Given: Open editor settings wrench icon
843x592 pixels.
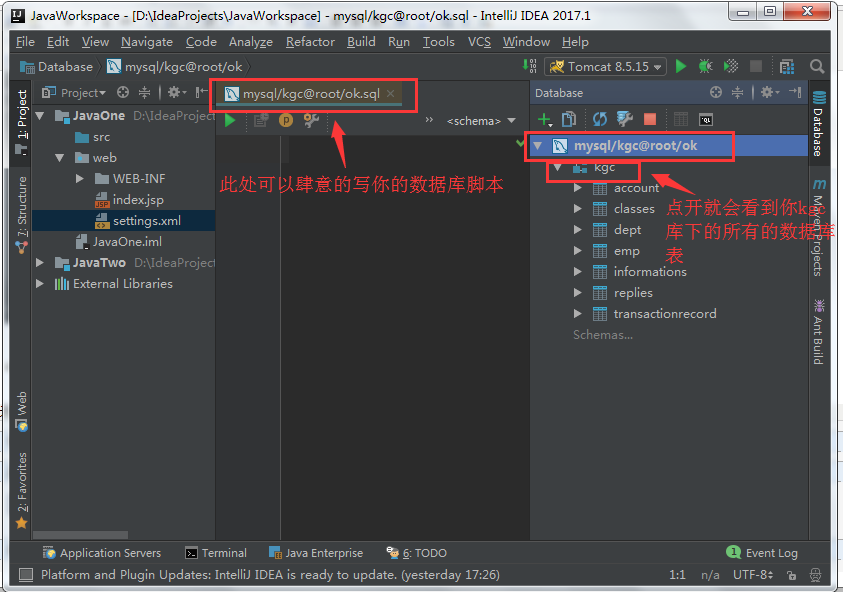Looking at the screenshot, I should click(311, 120).
